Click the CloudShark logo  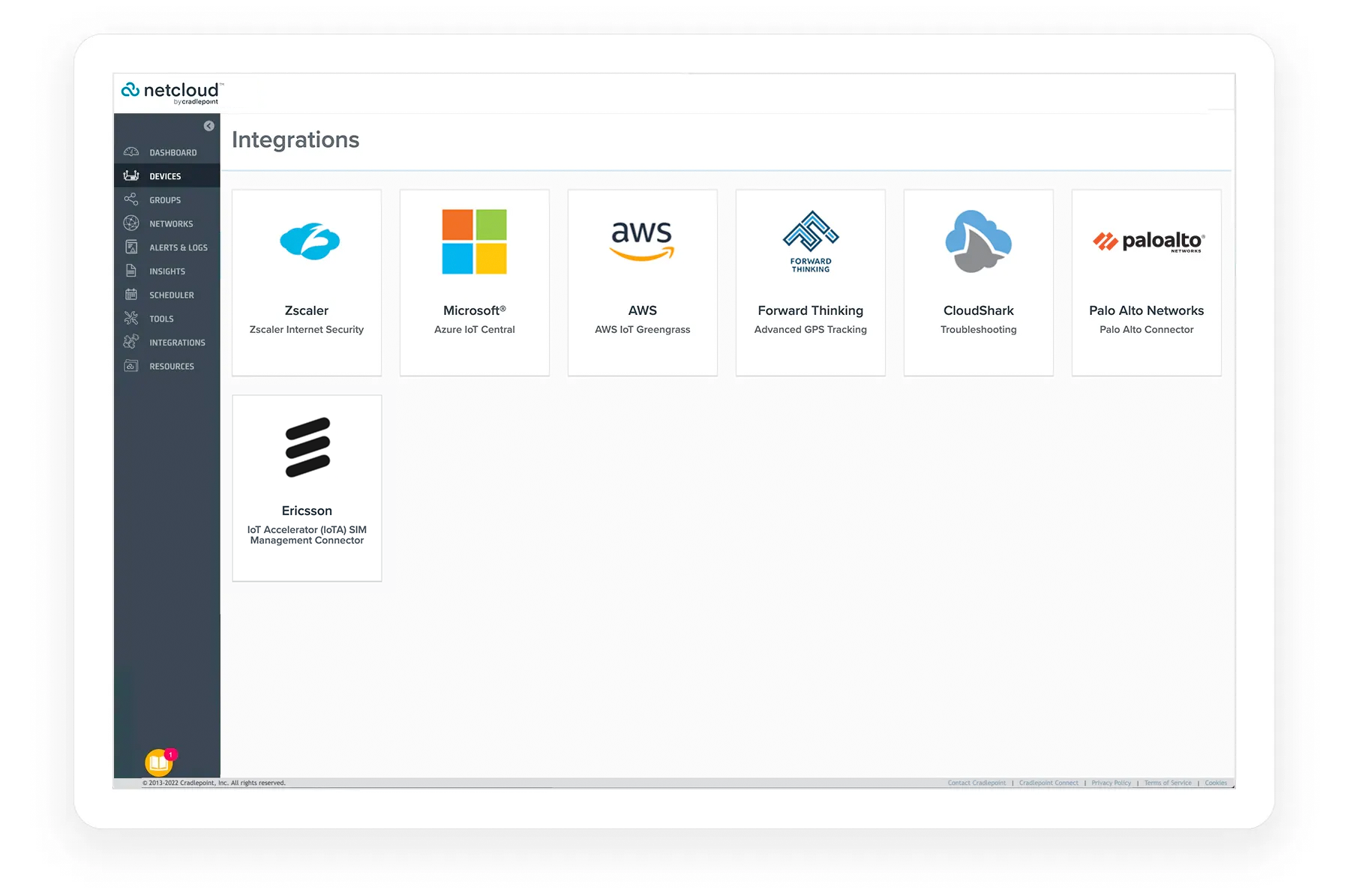[x=979, y=241]
